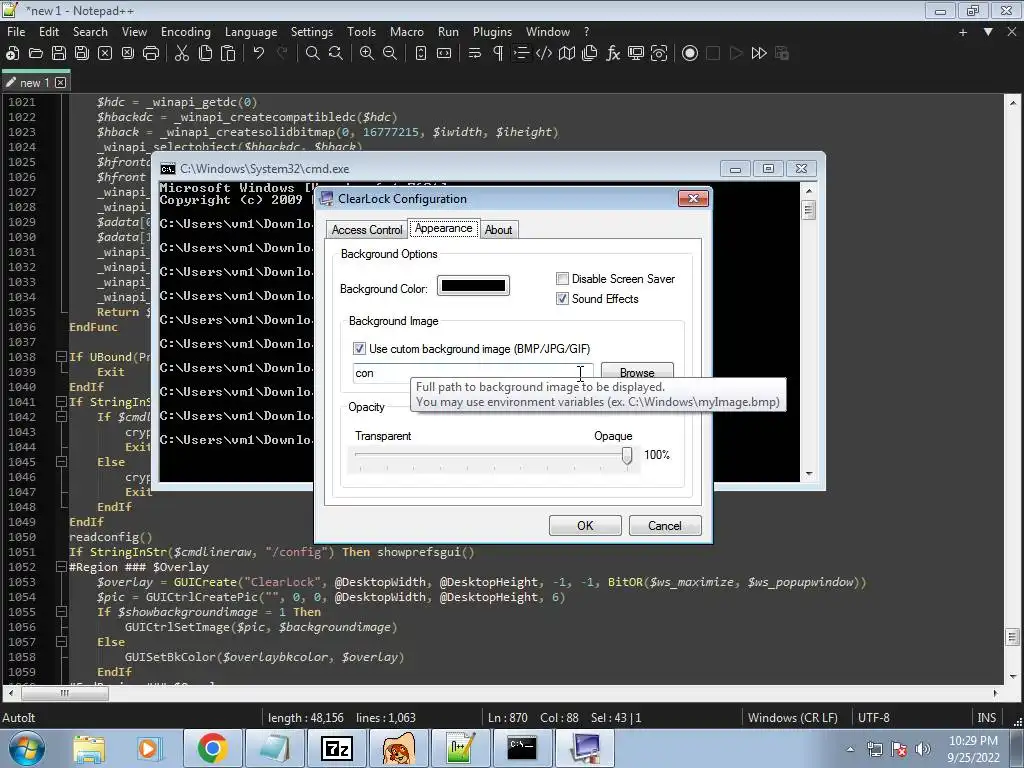Click the Save file toolbar icon
Screen dimensions: 1024x768
59,54
